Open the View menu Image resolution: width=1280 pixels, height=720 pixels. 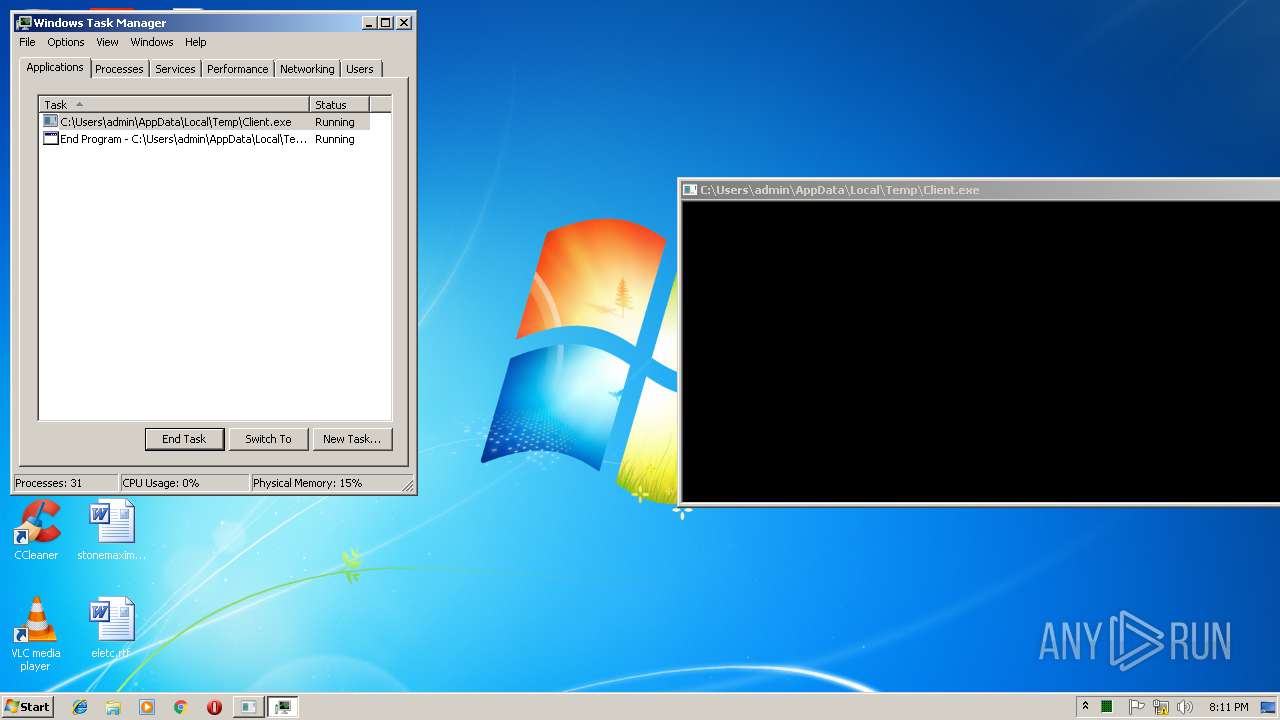[107, 42]
